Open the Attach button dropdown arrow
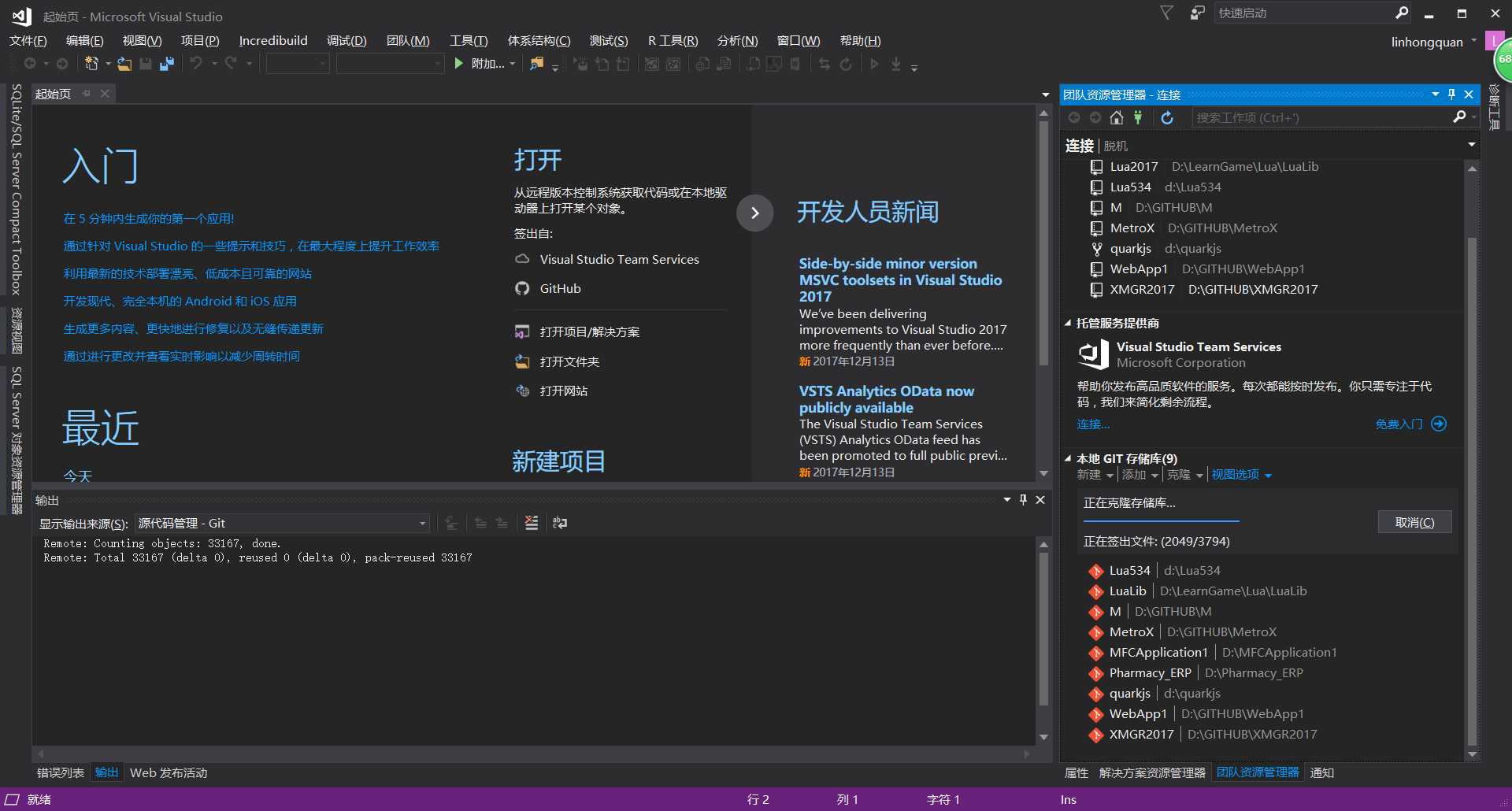Viewport: 1512px width, 811px height. (x=512, y=64)
